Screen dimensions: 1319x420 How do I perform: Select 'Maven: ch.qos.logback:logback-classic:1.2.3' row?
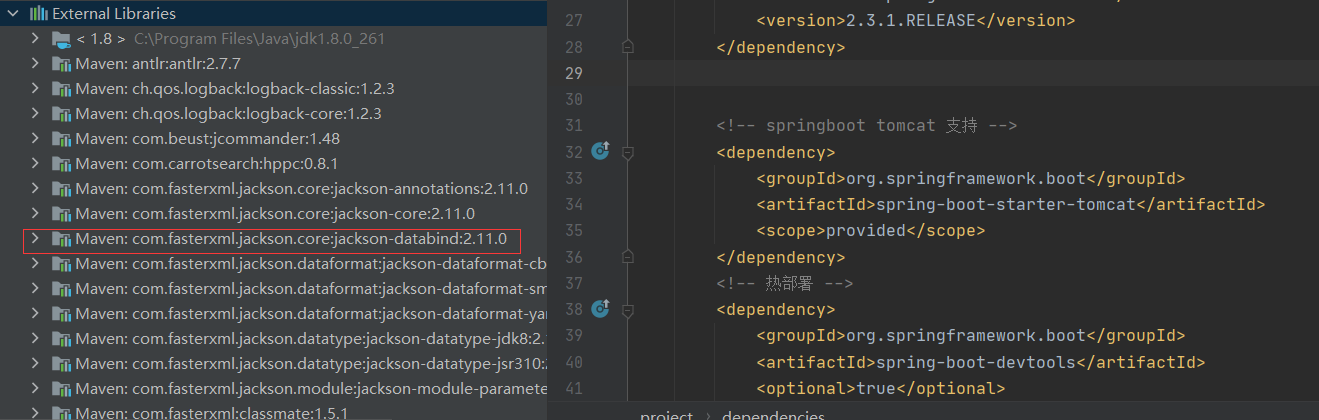click(234, 89)
